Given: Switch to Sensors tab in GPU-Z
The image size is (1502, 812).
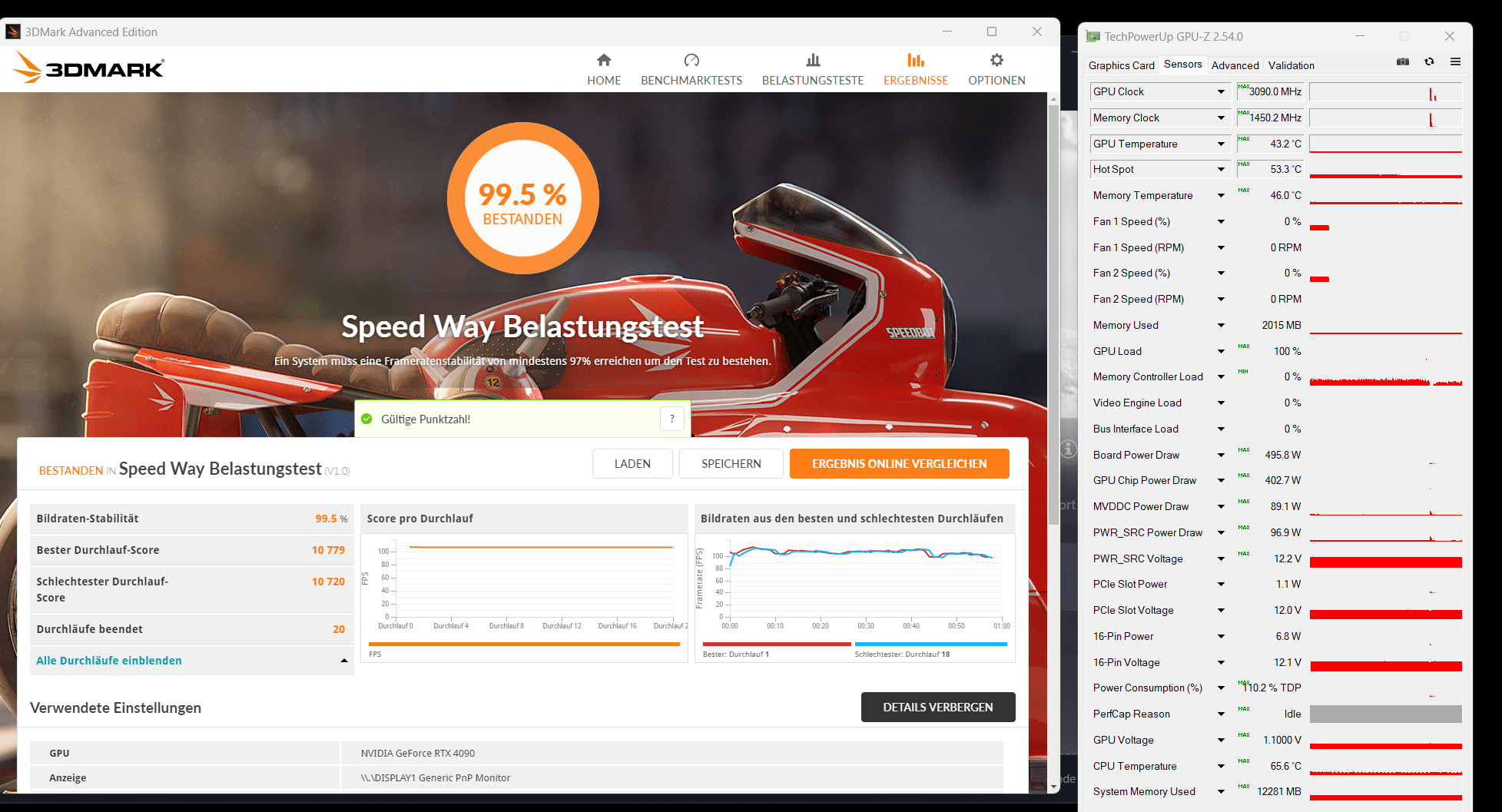Looking at the screenshot, I should pyautogui.click(x=1182, y=65).
